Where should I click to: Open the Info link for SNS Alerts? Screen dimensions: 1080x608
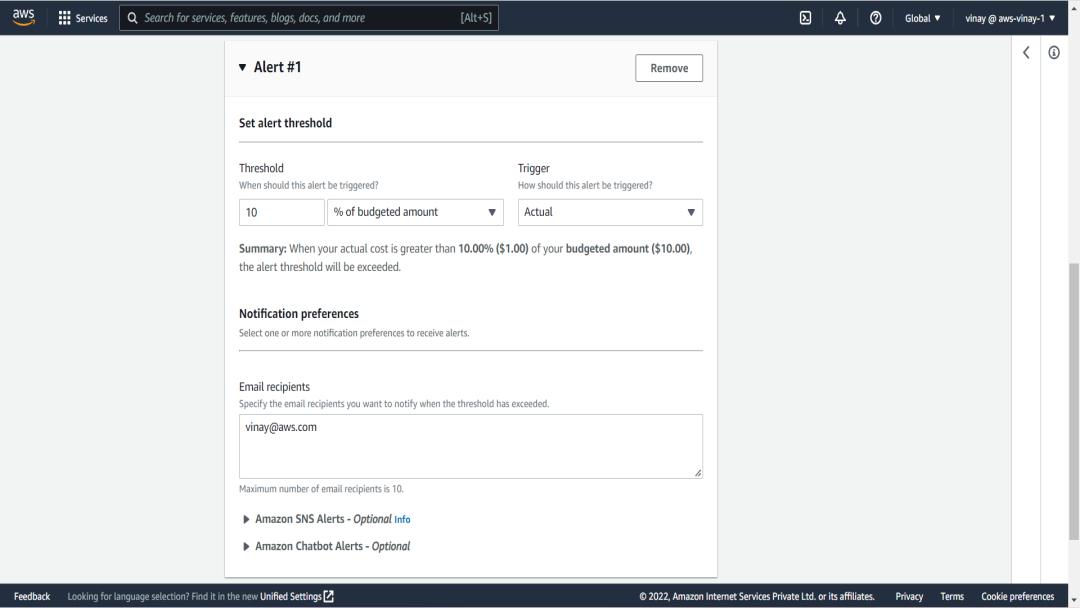(402, 520)
